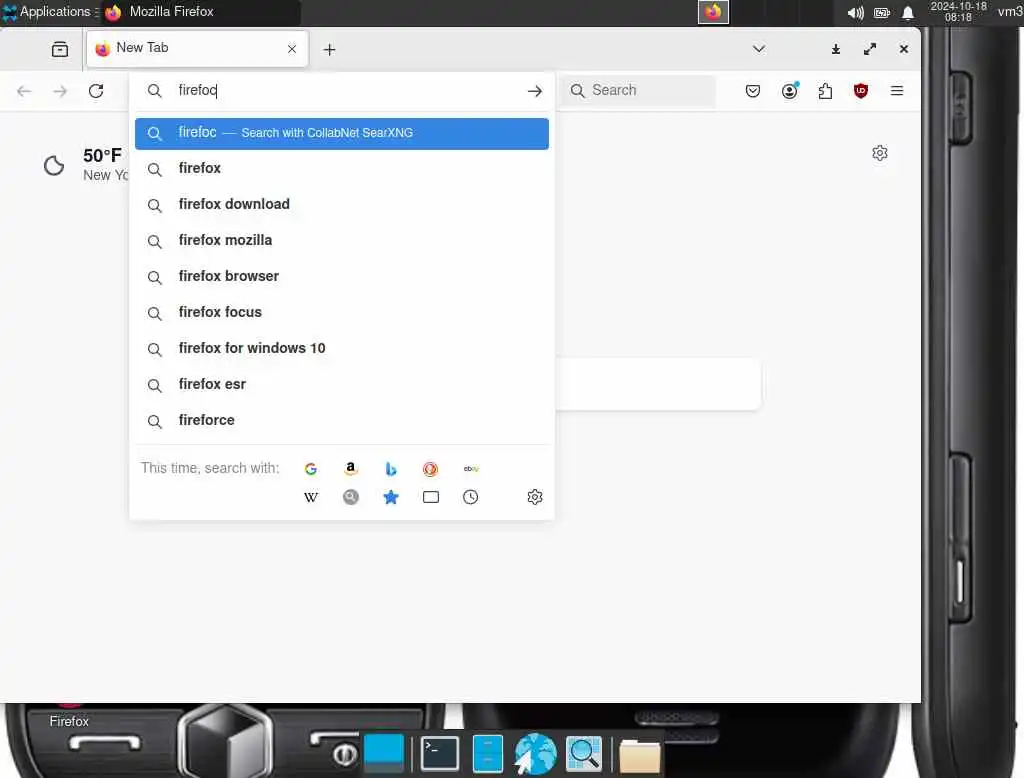Screen dimensions: 1024x778
Task: Search this time with Google
Action: 311,469
